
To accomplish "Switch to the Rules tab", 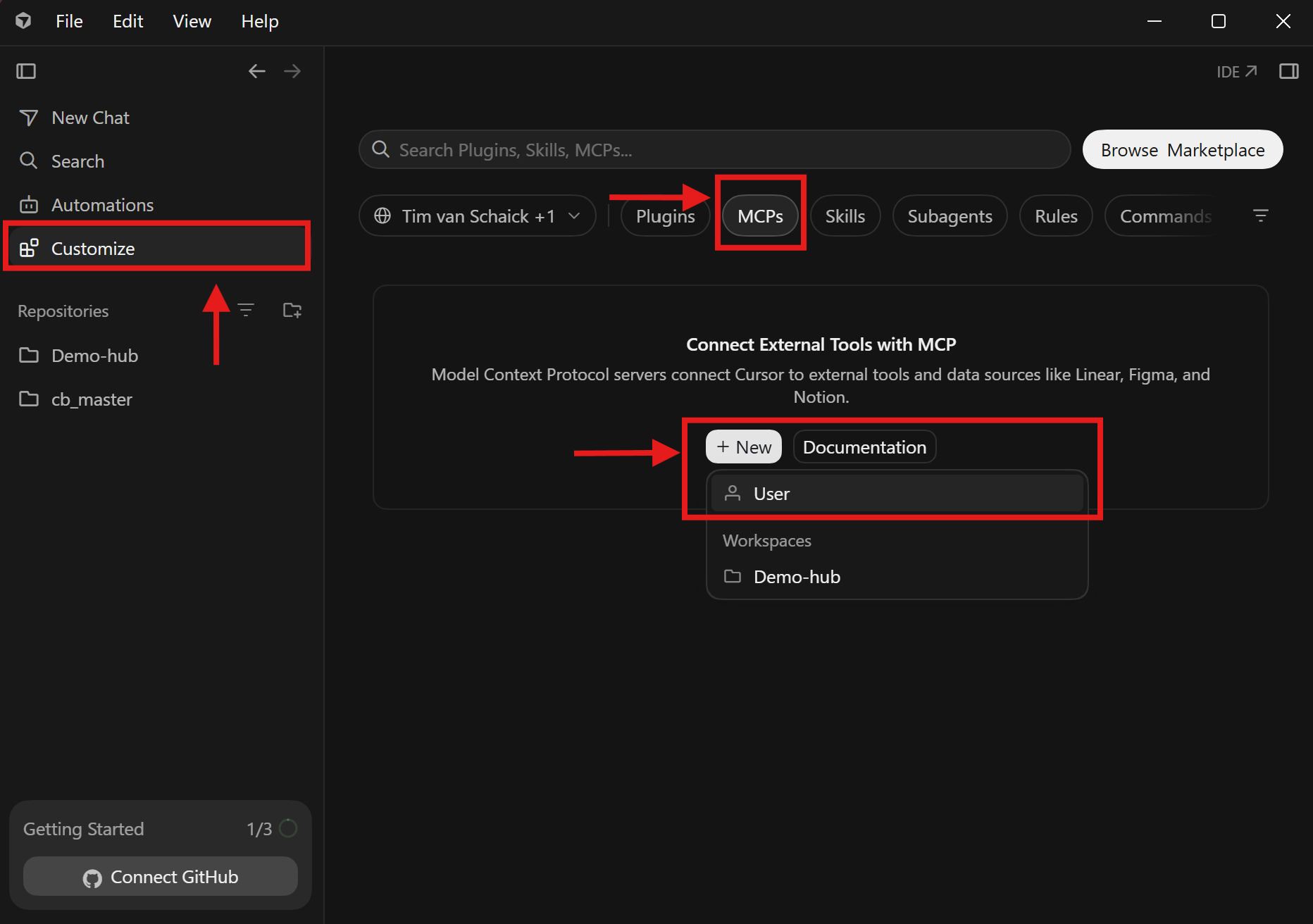I will (1056, 216).
